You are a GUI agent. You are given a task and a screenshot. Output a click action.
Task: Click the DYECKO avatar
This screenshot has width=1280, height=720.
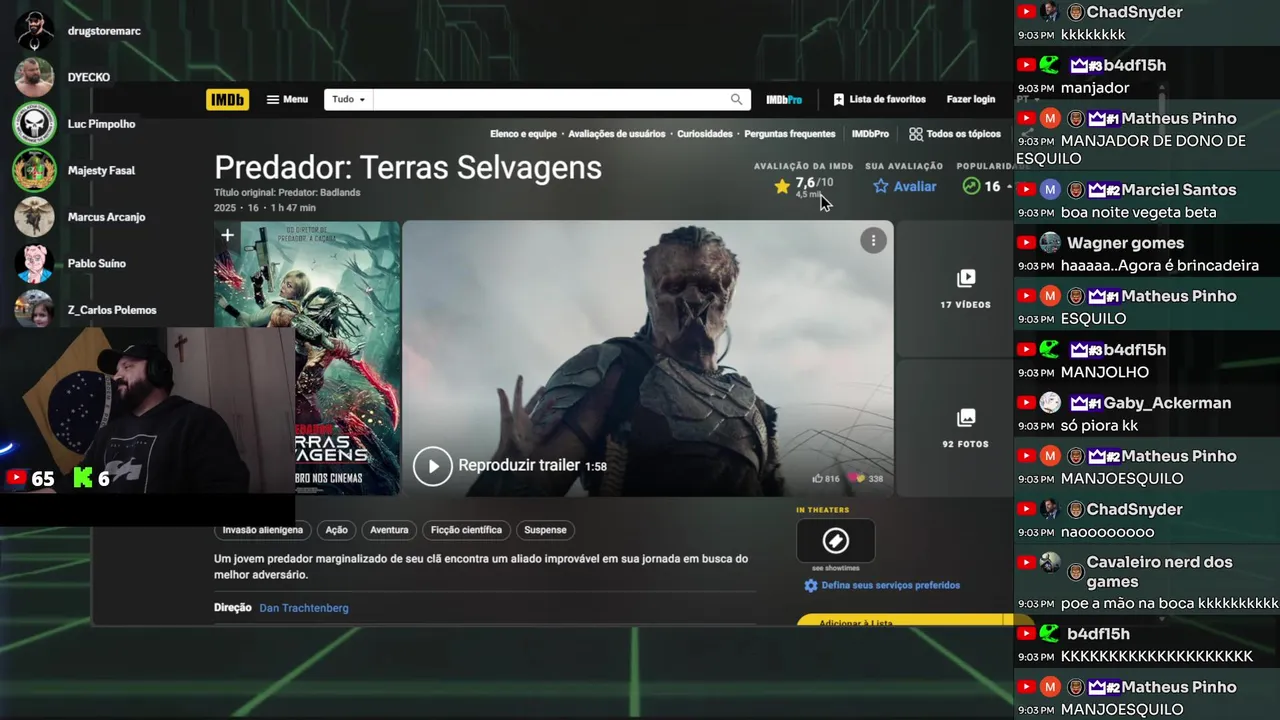[34, 77]
